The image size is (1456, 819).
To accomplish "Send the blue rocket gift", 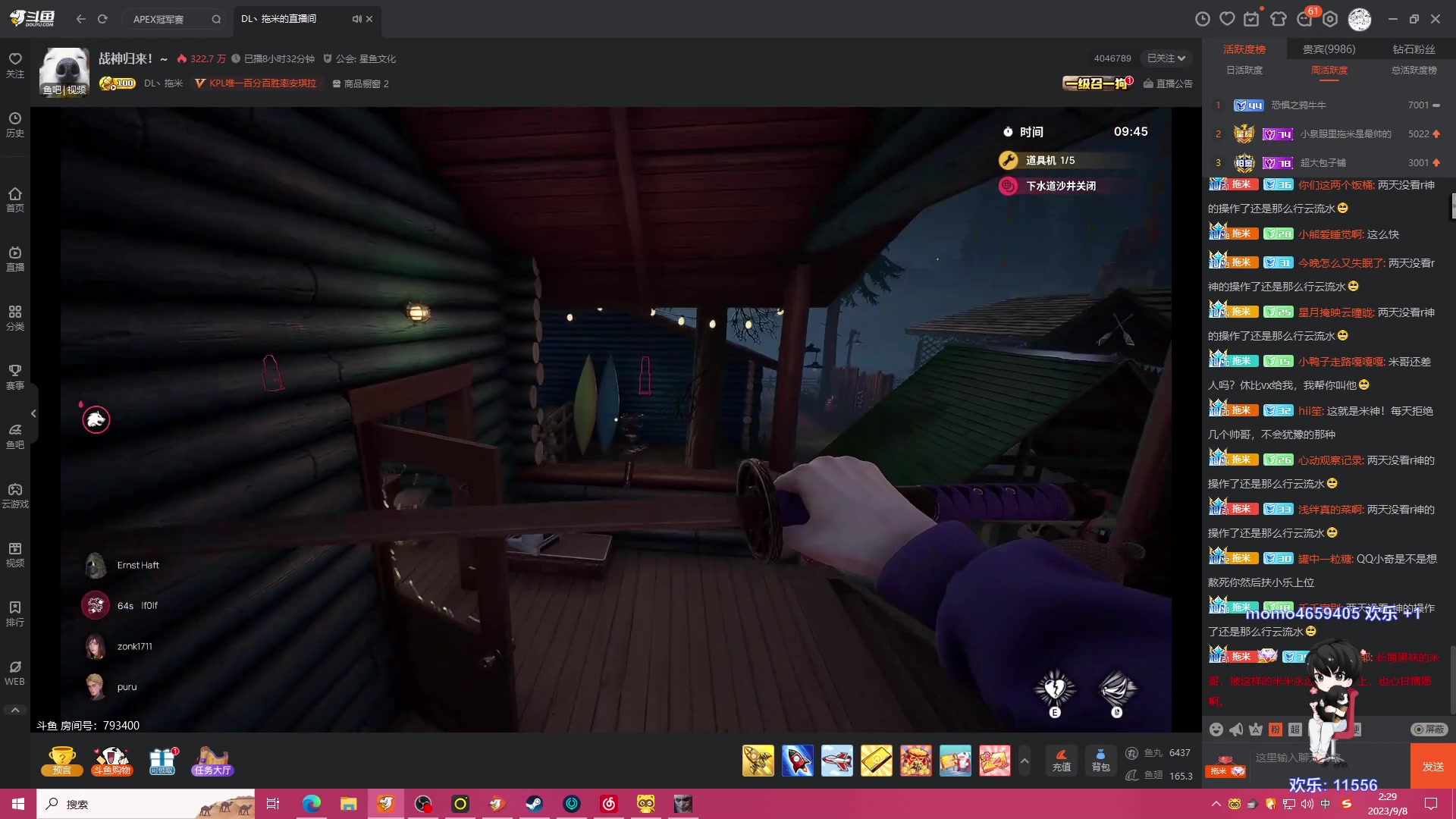I will (798, 761).
